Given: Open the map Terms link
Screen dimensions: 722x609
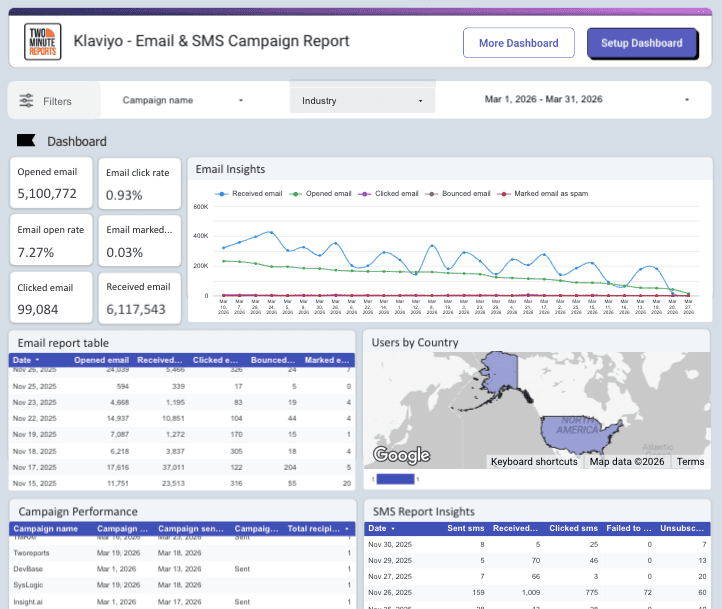Looking at the screenshot, I should click(690, 462).
